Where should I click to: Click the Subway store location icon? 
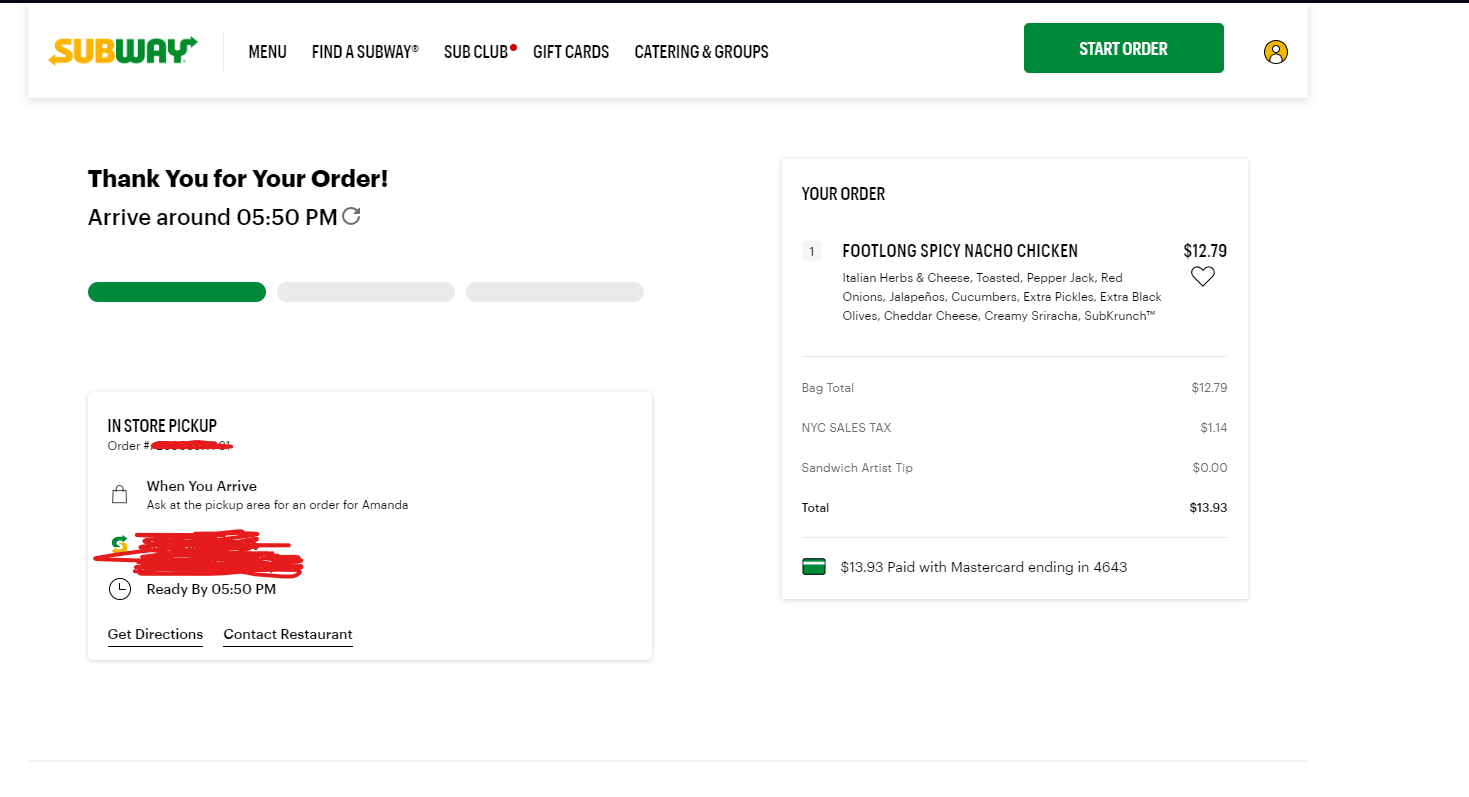[x=119, y=544]
